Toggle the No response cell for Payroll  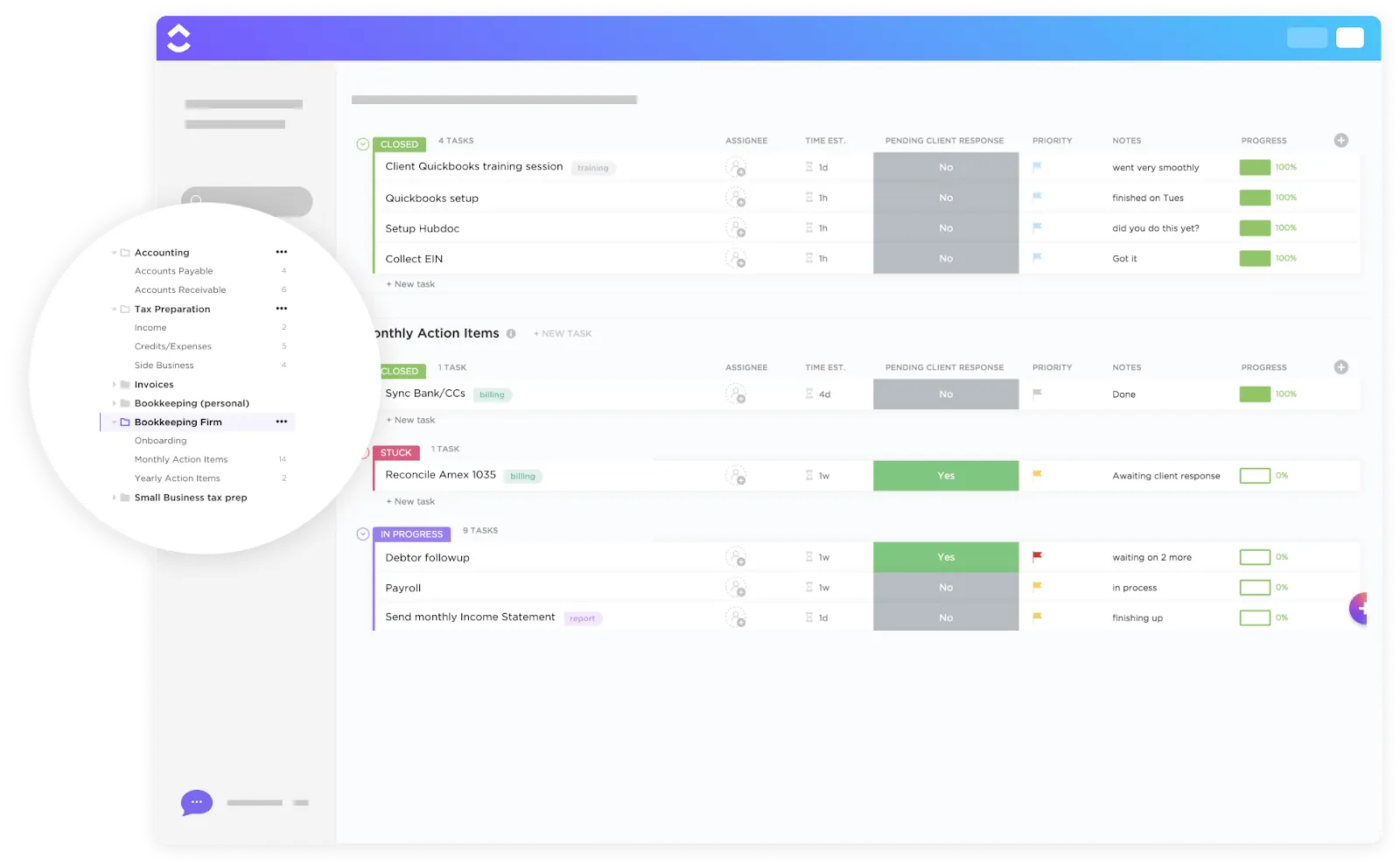click(x=946, y=588)
